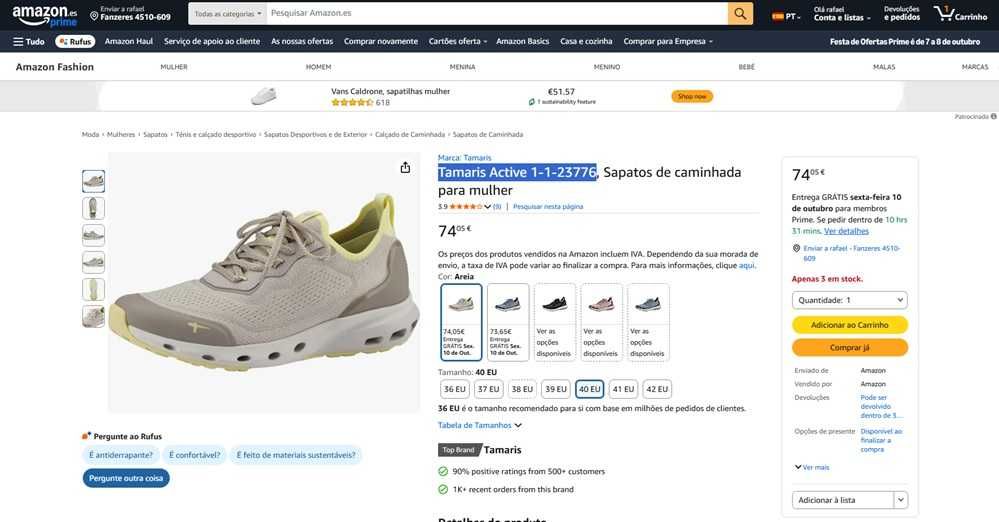
Task: Open the Todas as categorias search dropdown
Action: (227, 13)
